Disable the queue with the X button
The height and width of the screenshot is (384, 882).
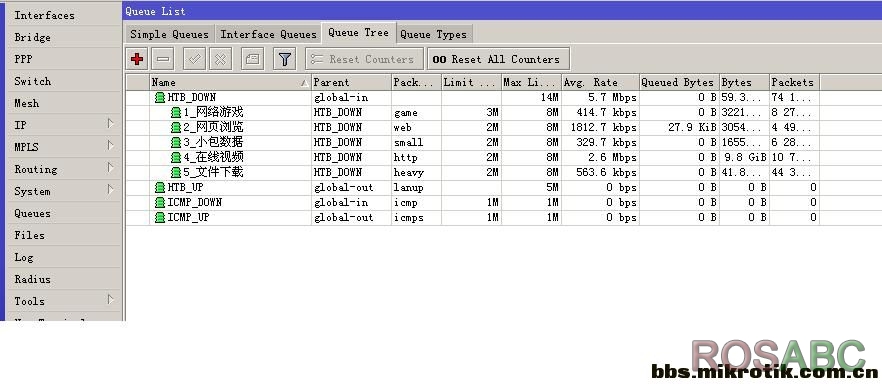[x=220, y=59]
